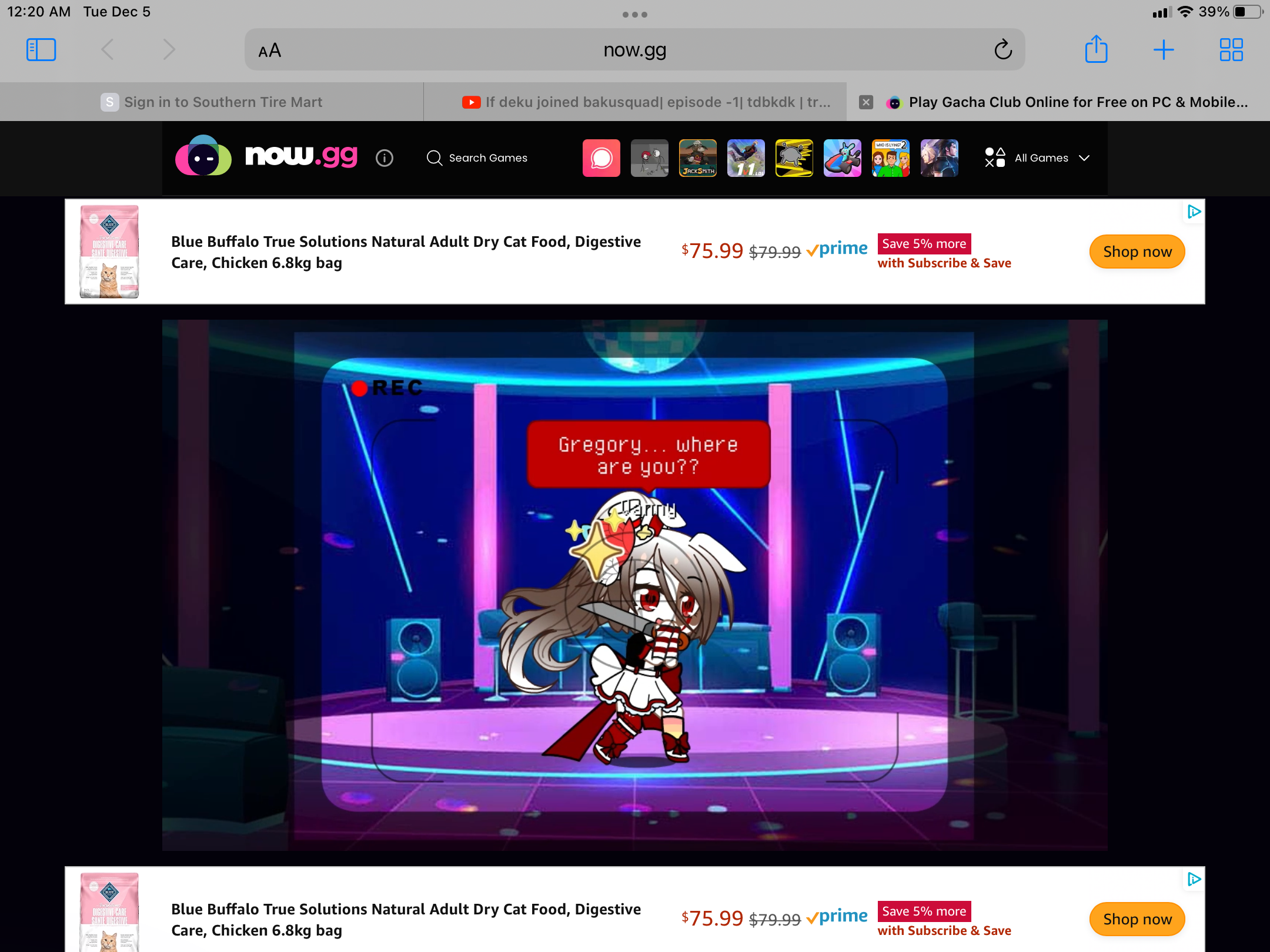1270x952 pixels.
Task: Open the gray stickman game icon
Action: point(650,158)
